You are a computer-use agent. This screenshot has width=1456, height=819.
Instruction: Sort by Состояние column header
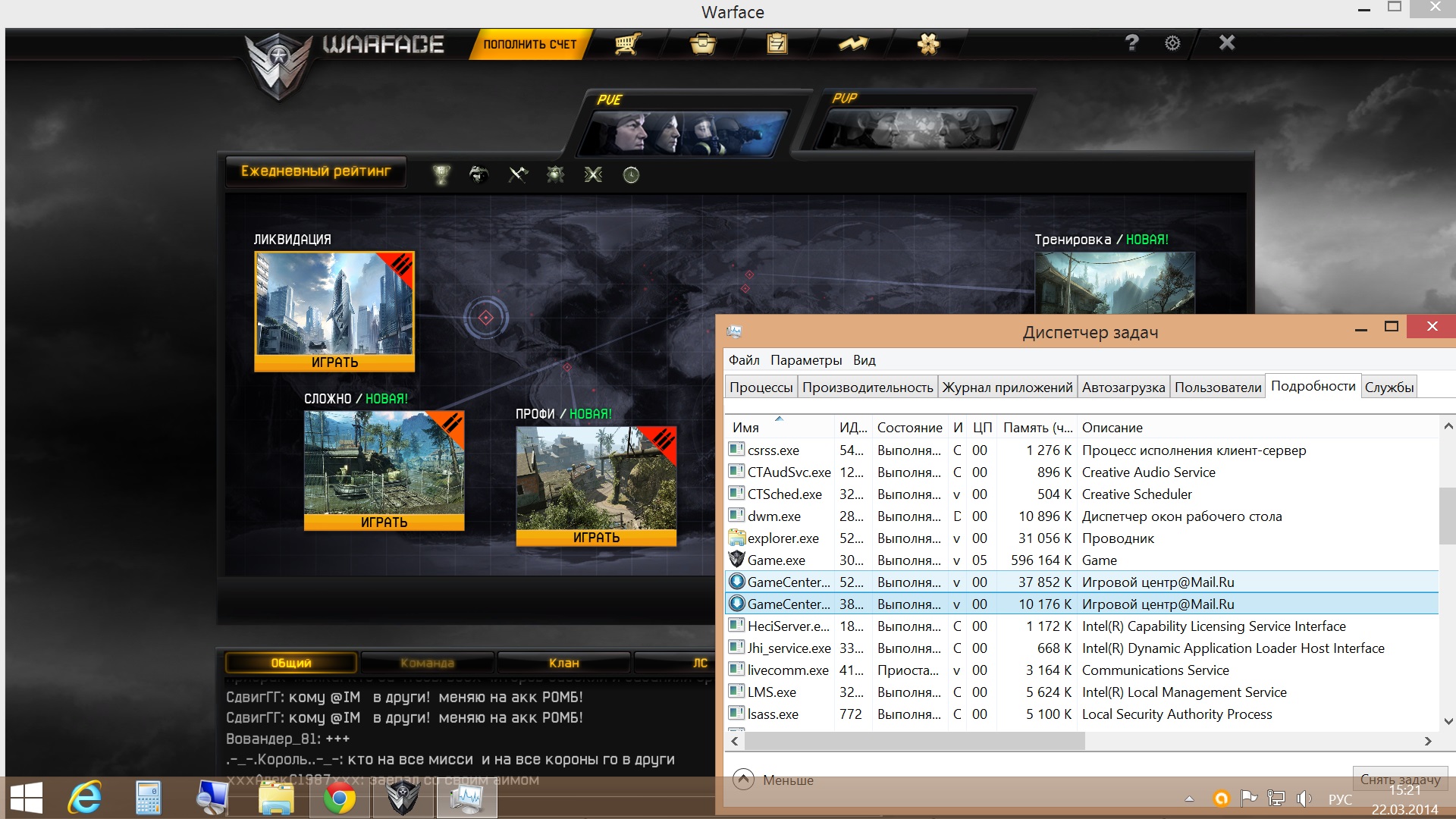click(x=910, y=428)
